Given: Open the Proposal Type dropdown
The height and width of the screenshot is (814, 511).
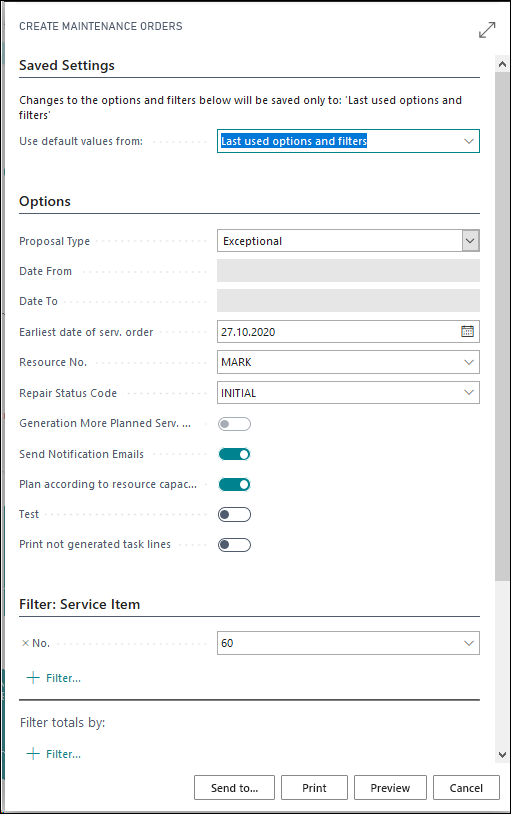Looking at the screenshot, I should click(470, 241).
